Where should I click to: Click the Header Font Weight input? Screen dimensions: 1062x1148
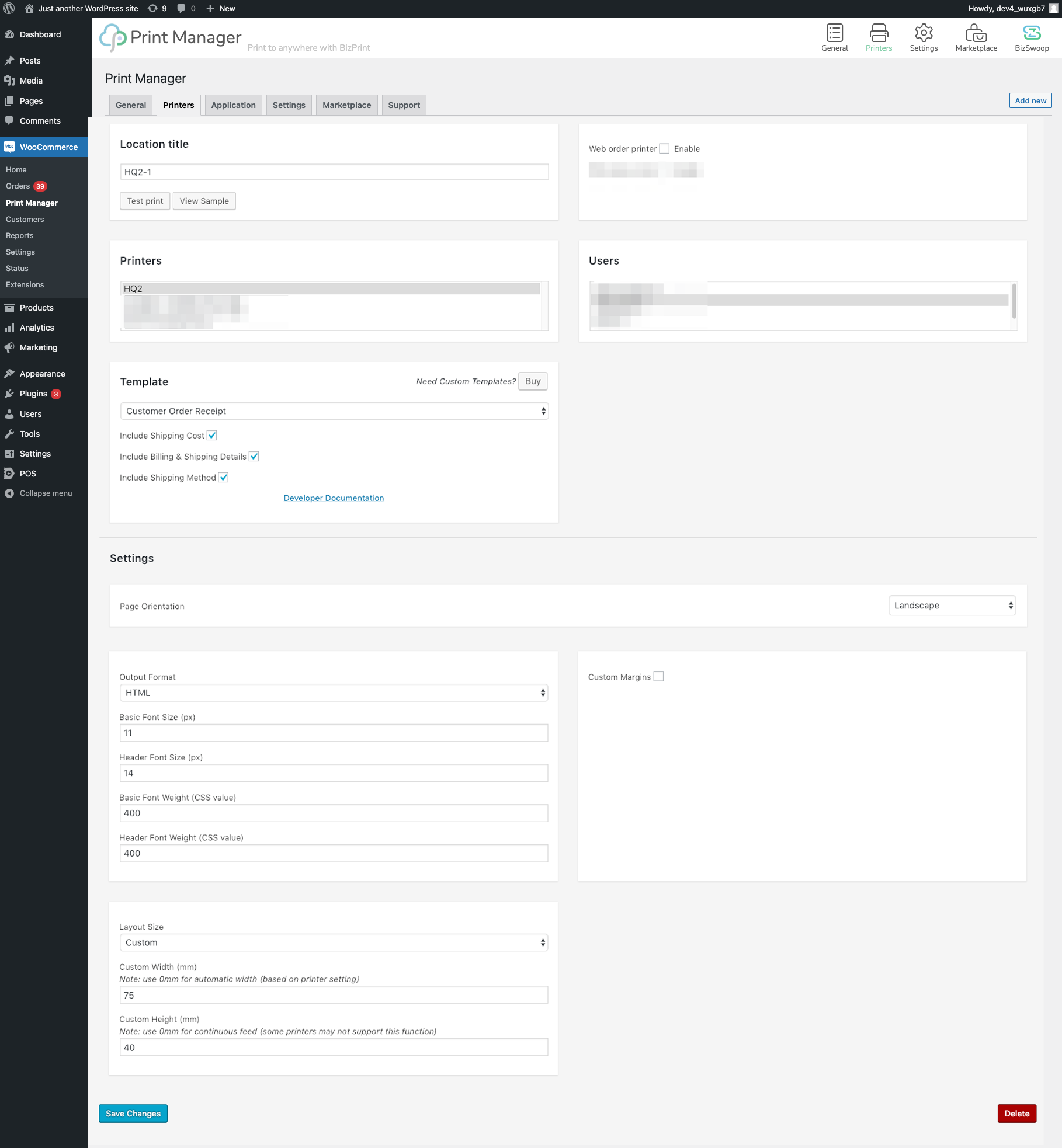click(x=334, y=854)
